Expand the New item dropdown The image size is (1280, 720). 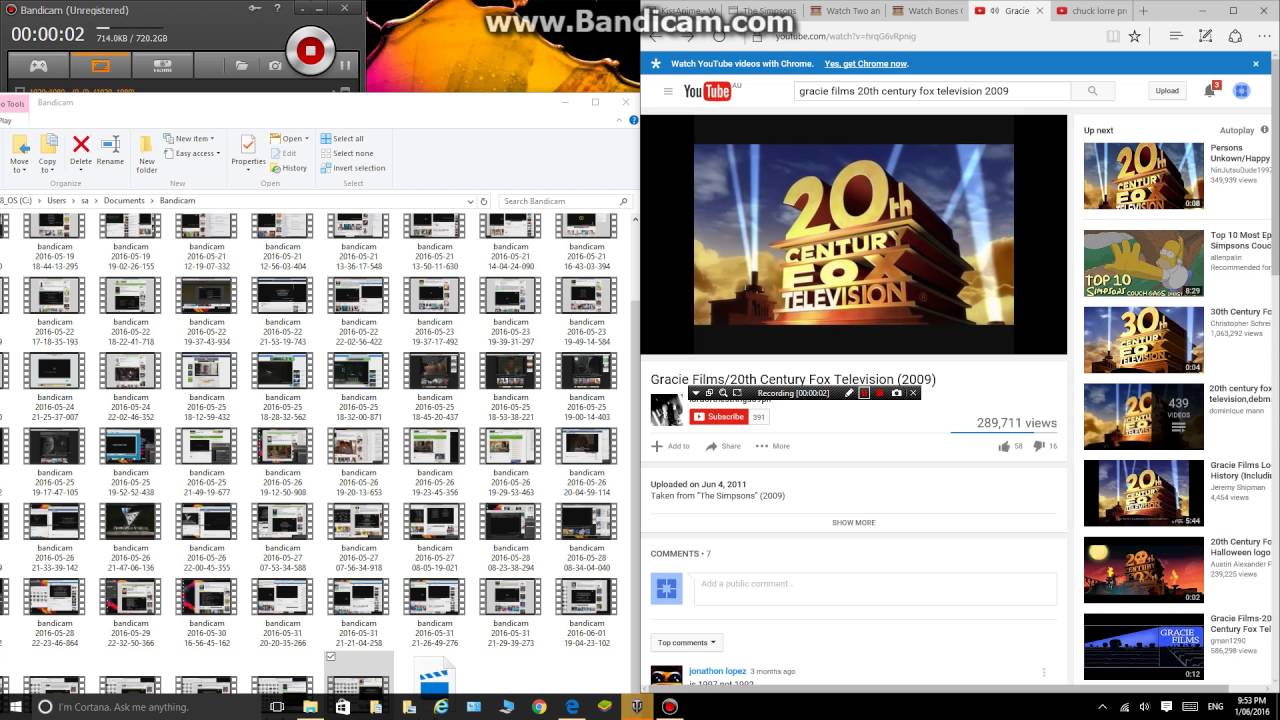(x=190, y=139)
